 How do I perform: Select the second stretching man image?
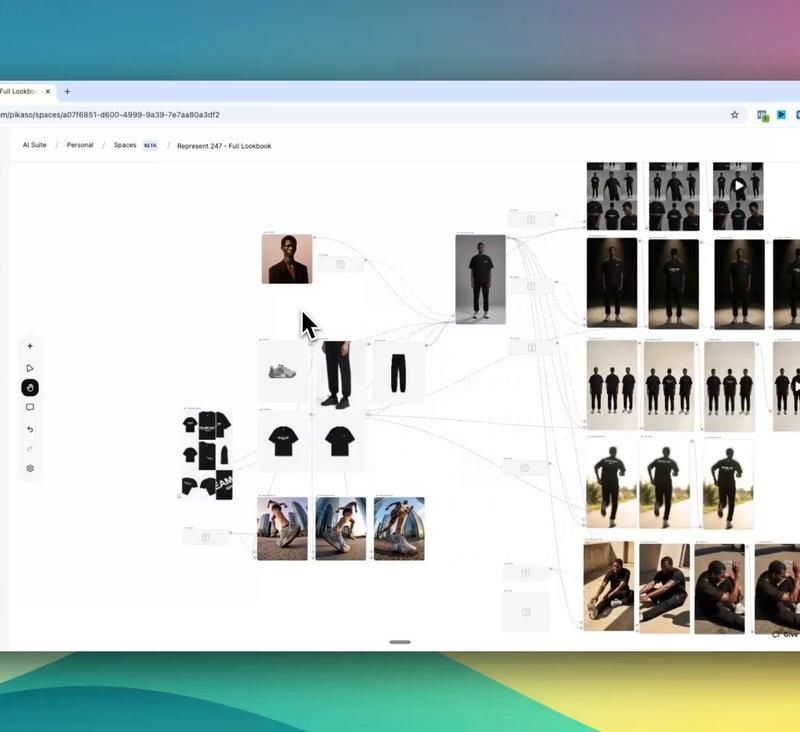point(664,588)
